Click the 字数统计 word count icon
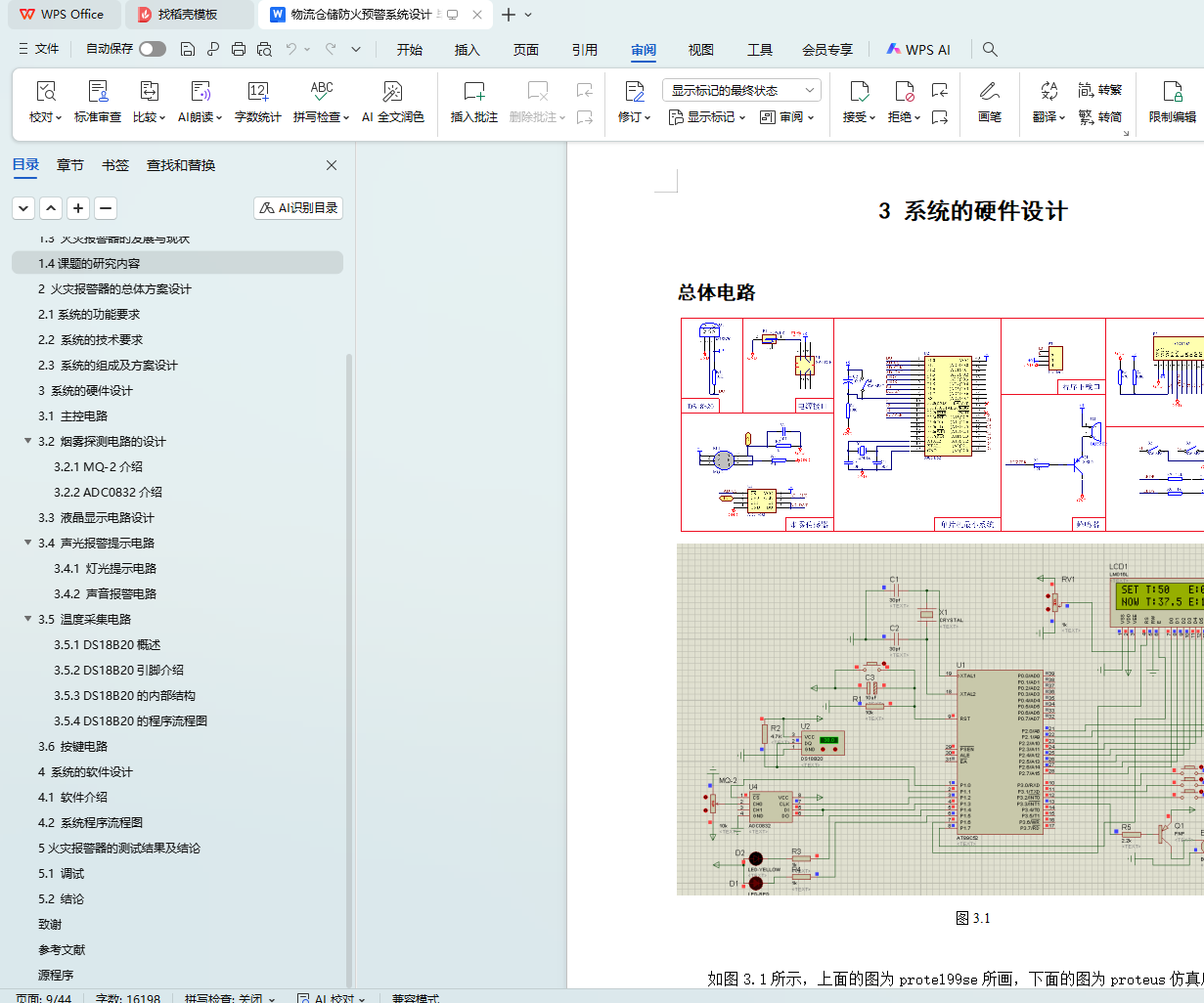The height and width of the screenshot is (1003, 1204). pyautogui.click(x=257, y=93)
